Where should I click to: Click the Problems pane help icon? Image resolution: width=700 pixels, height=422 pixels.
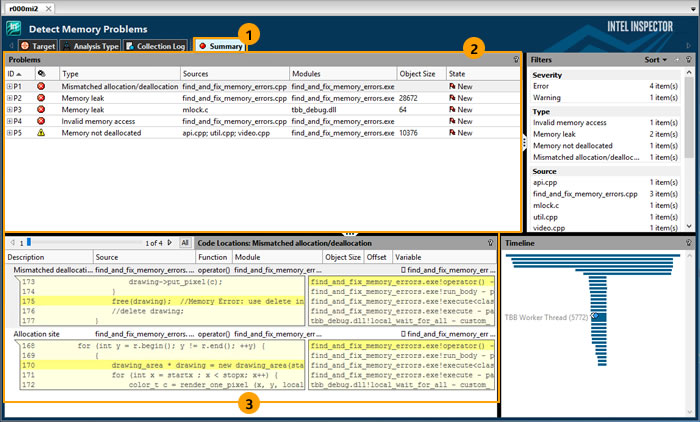pos(515,60)
